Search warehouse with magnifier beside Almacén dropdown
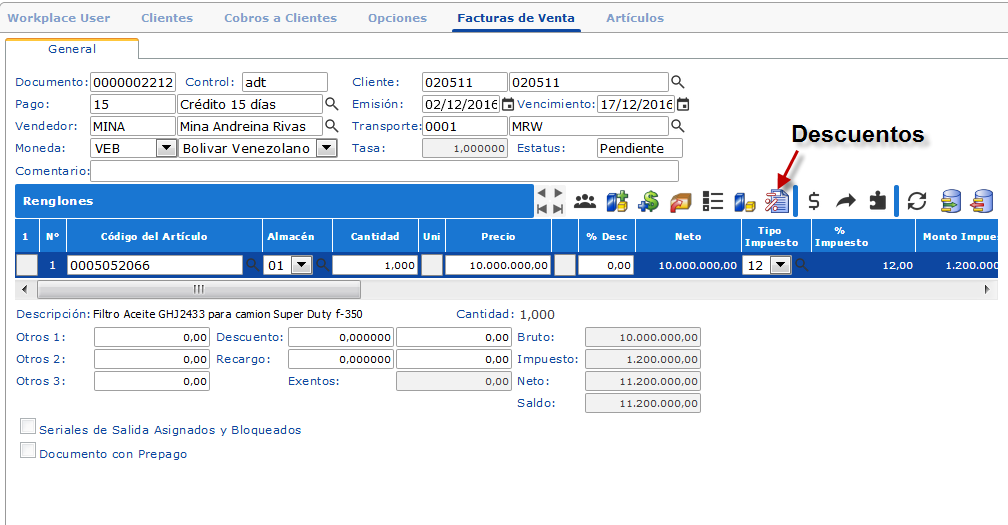The width and height of the screenshot is (1008, 525). point(322,265)
